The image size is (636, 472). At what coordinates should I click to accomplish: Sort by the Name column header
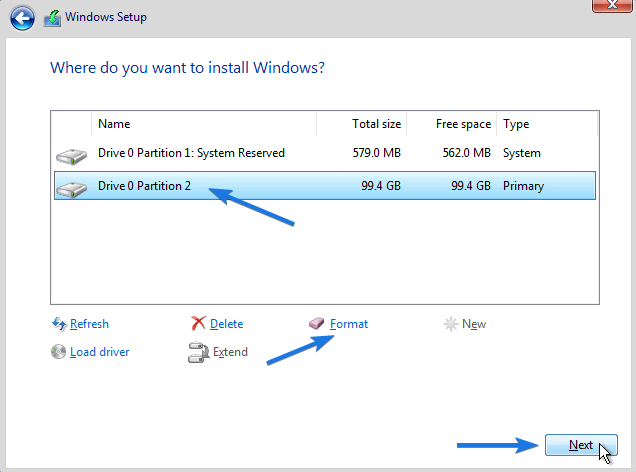pos(204,124)
